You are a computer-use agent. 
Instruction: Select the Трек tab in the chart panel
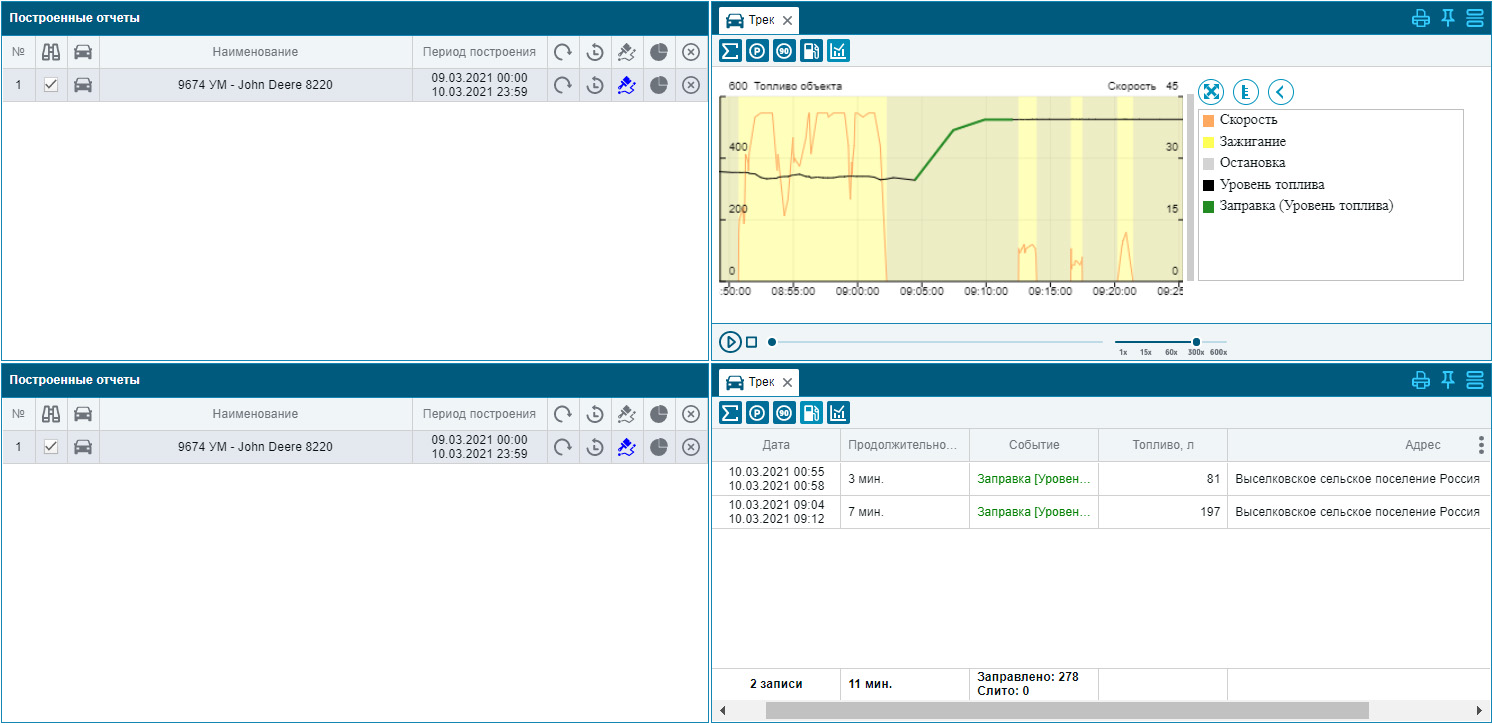(x=759, y=20)
